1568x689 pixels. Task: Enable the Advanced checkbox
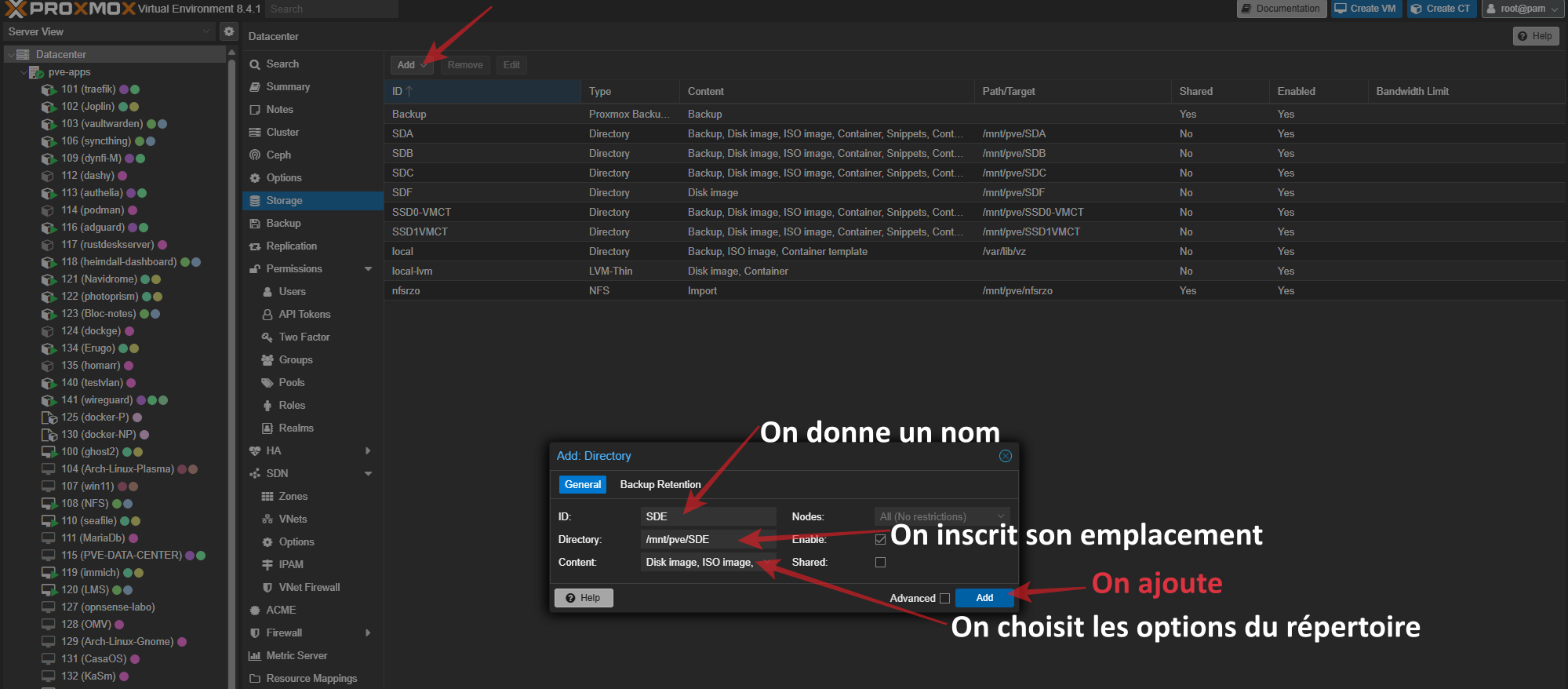pos(944,599)
